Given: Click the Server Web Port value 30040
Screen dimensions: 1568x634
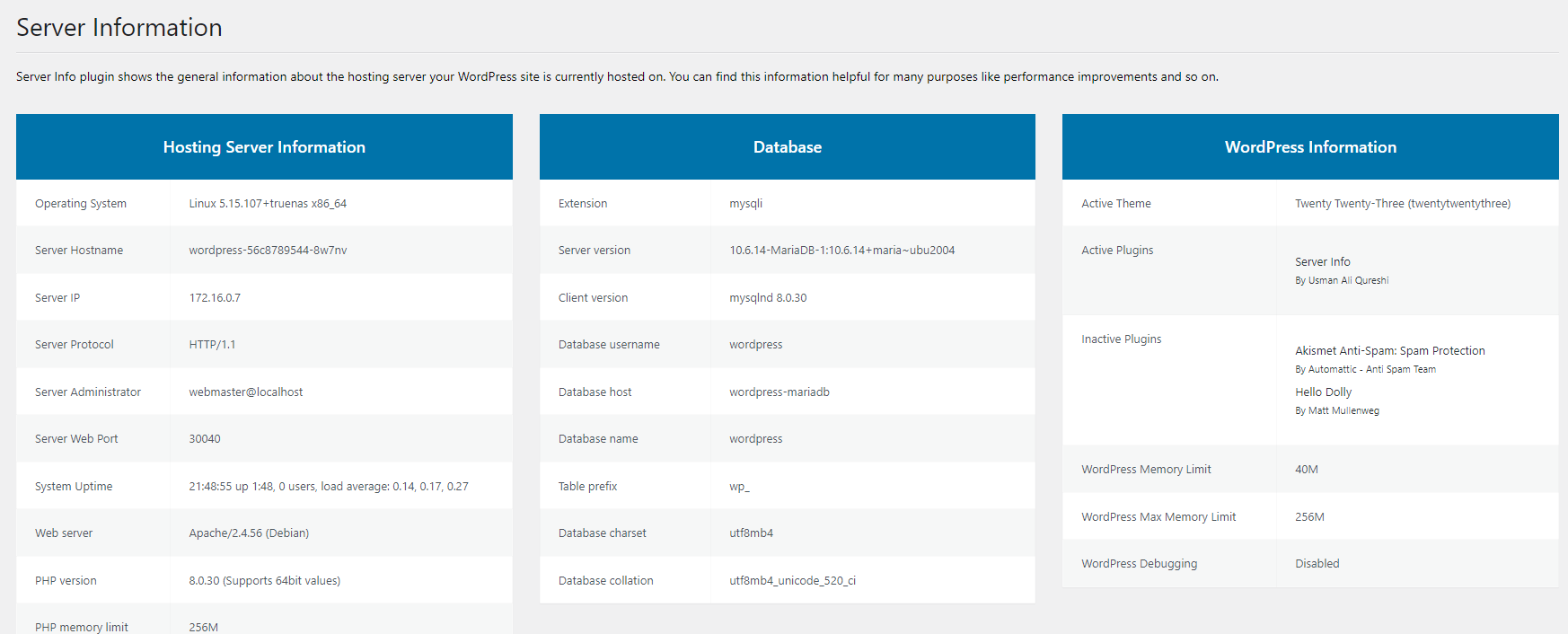Looking at the screenshot, I should click(205, 439).
